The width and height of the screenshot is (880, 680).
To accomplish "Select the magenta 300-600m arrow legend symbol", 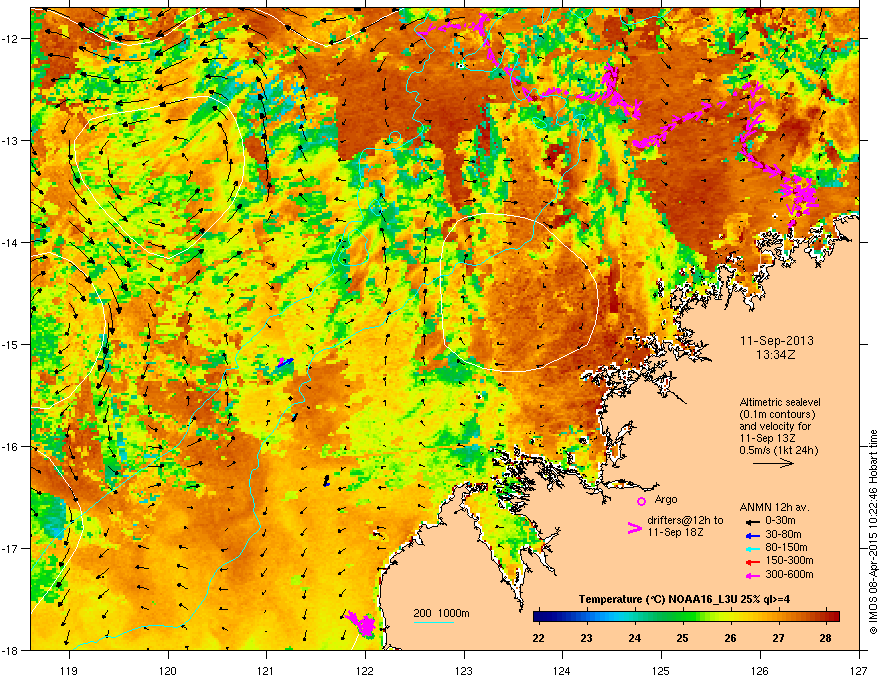I will [752, 575].
